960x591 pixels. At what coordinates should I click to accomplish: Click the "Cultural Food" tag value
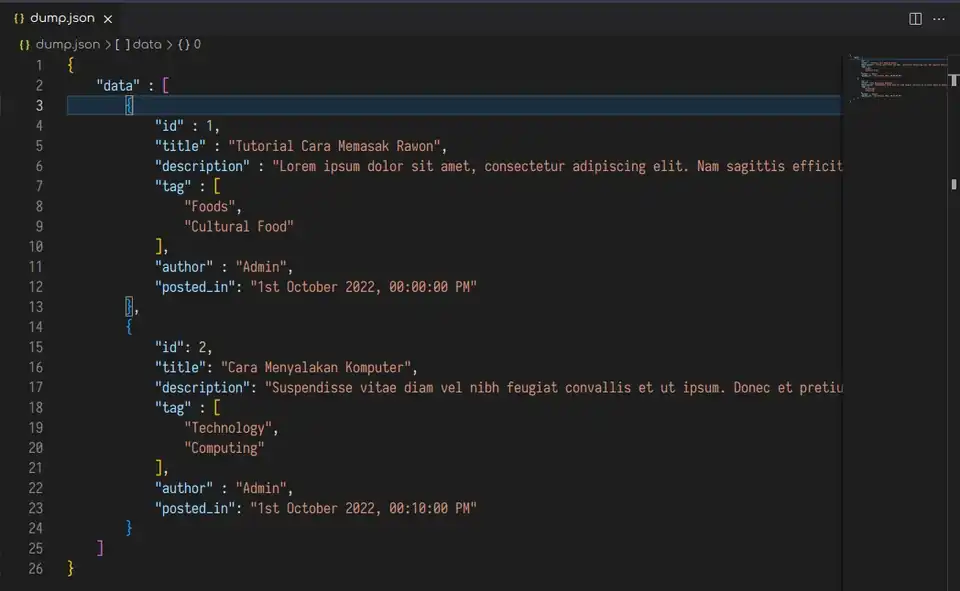[x=239, y=227]
